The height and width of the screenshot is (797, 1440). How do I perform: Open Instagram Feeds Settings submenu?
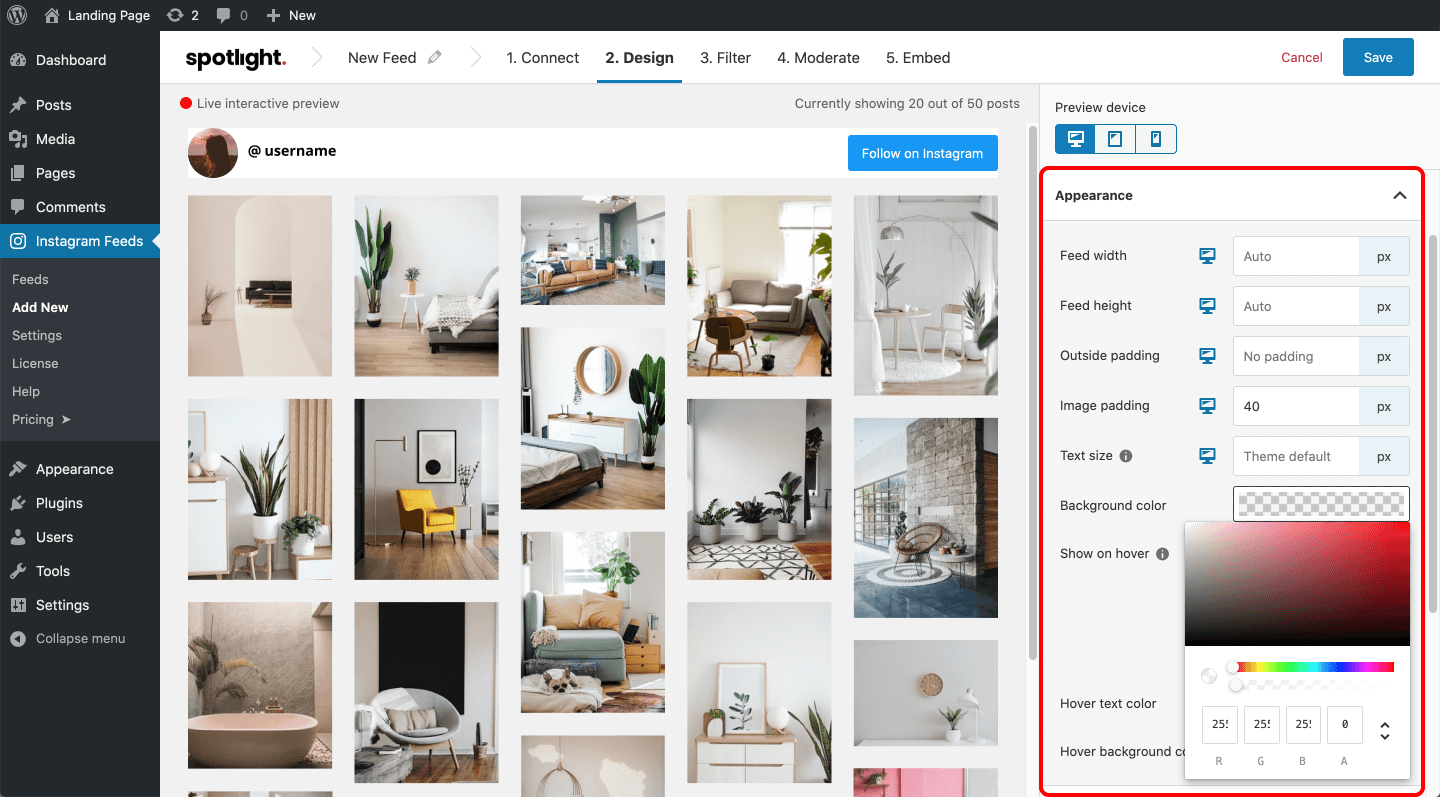pyautogui.click(x=37, y=335)
